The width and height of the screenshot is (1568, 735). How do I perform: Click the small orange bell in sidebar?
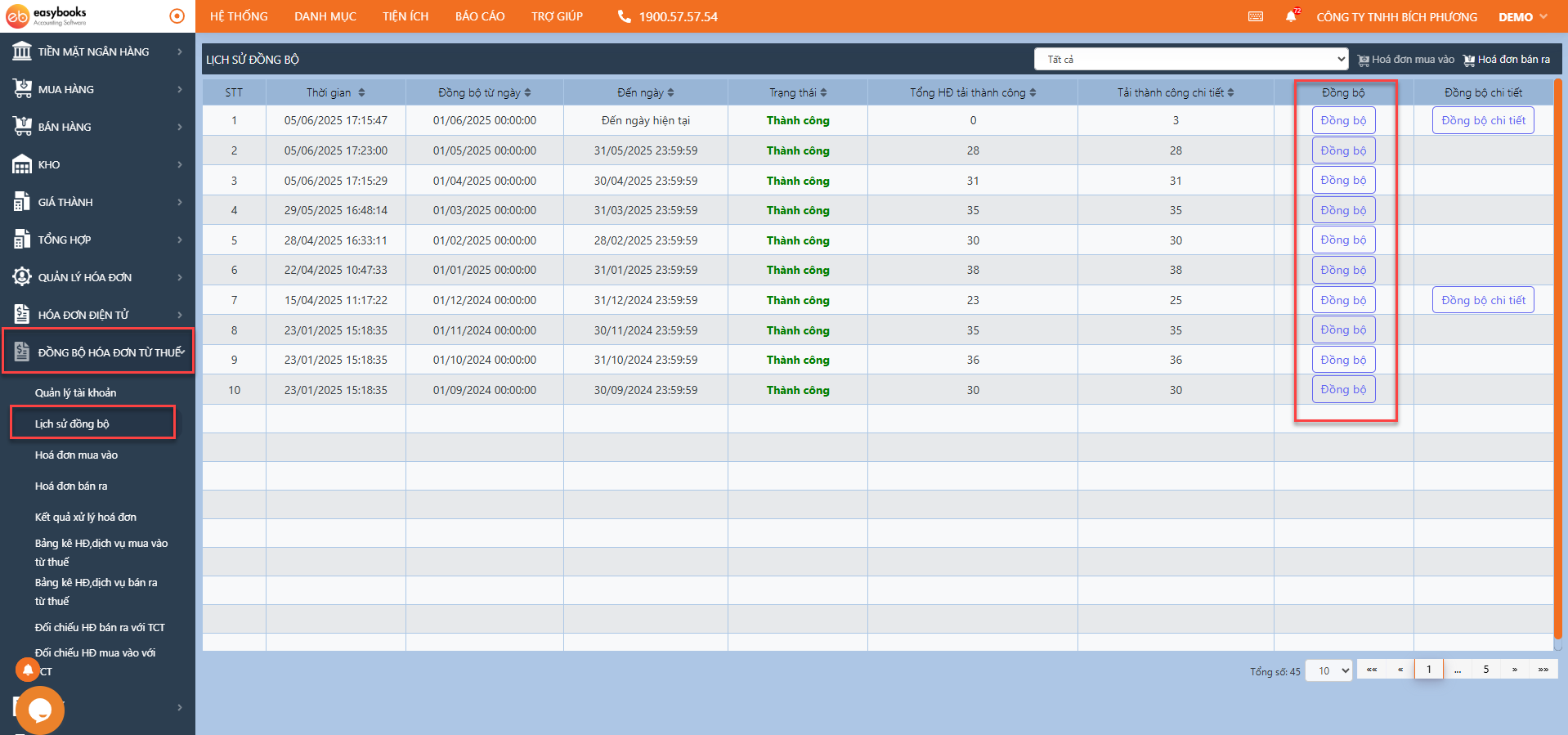coord(28,670)
